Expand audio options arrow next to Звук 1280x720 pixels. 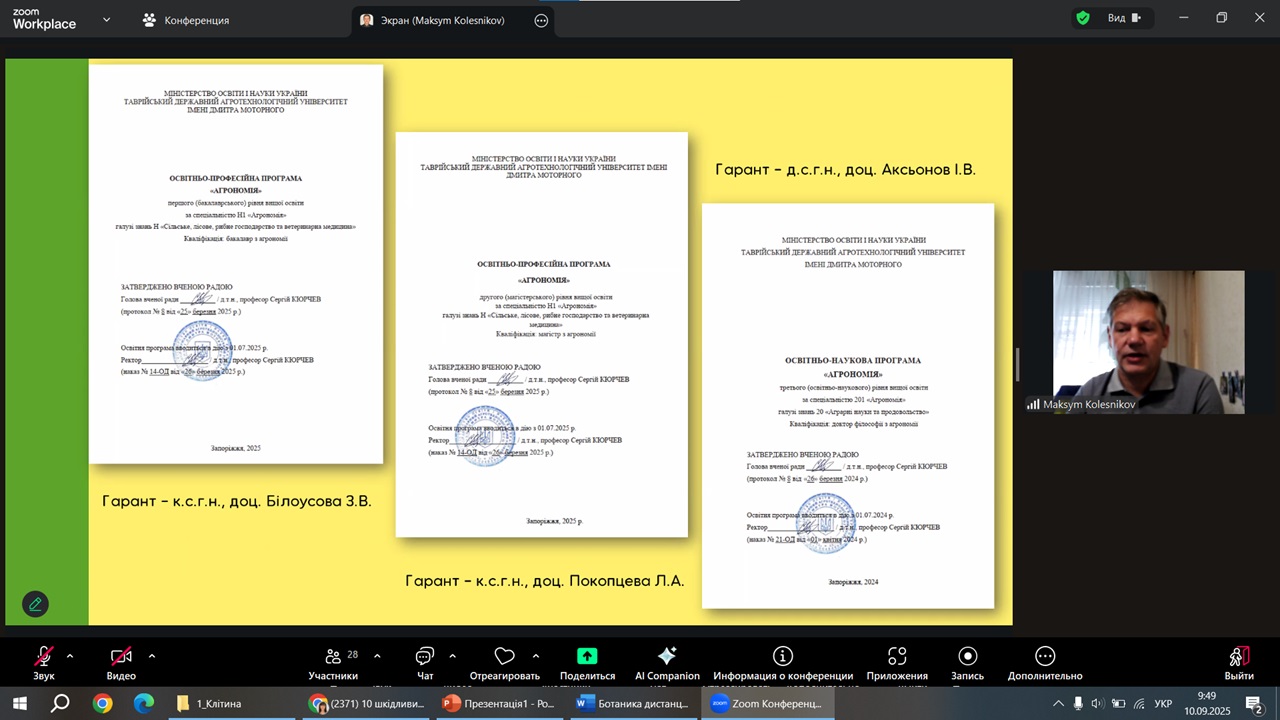70,656
